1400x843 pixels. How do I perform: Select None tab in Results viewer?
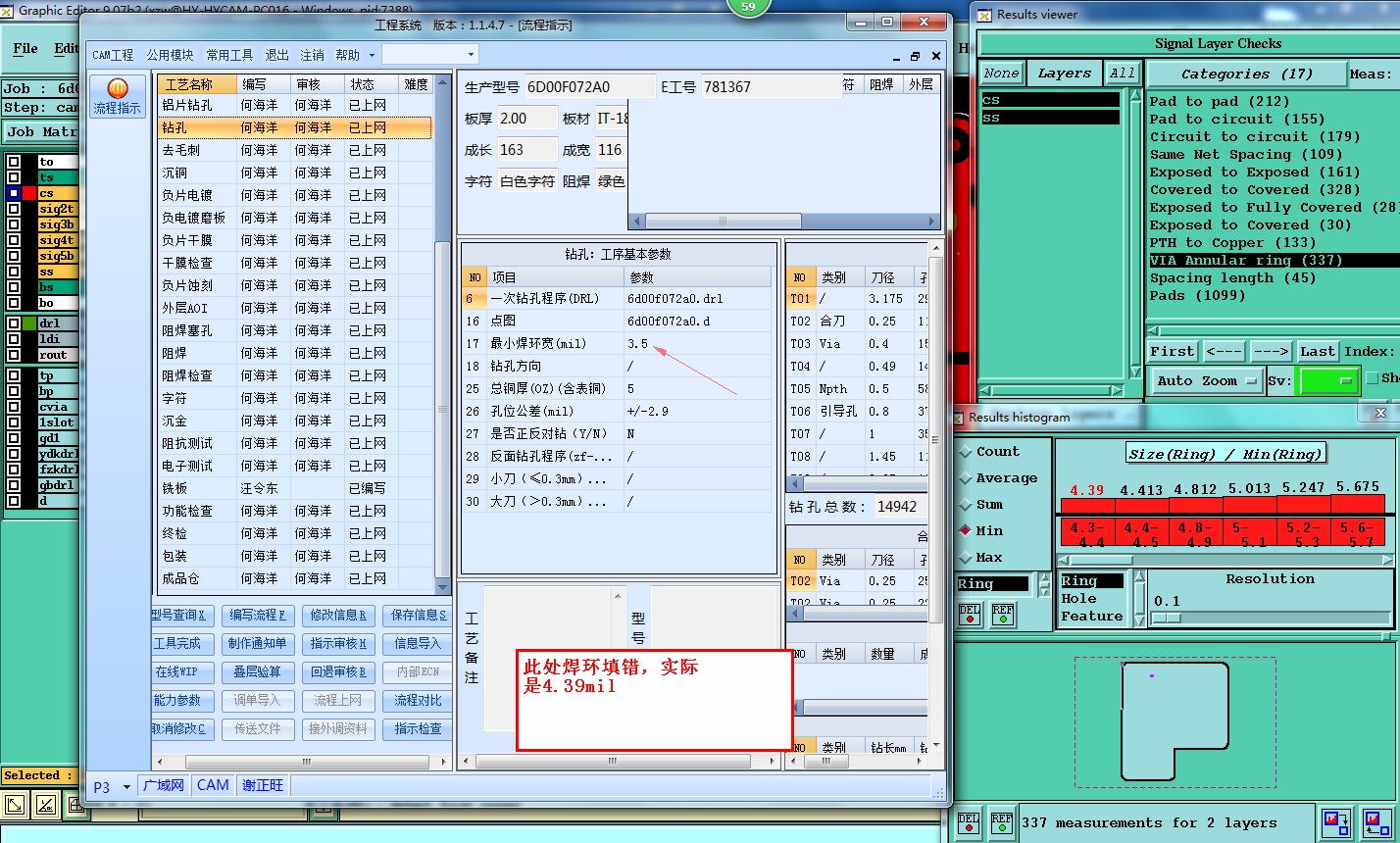pos(1001,74)
